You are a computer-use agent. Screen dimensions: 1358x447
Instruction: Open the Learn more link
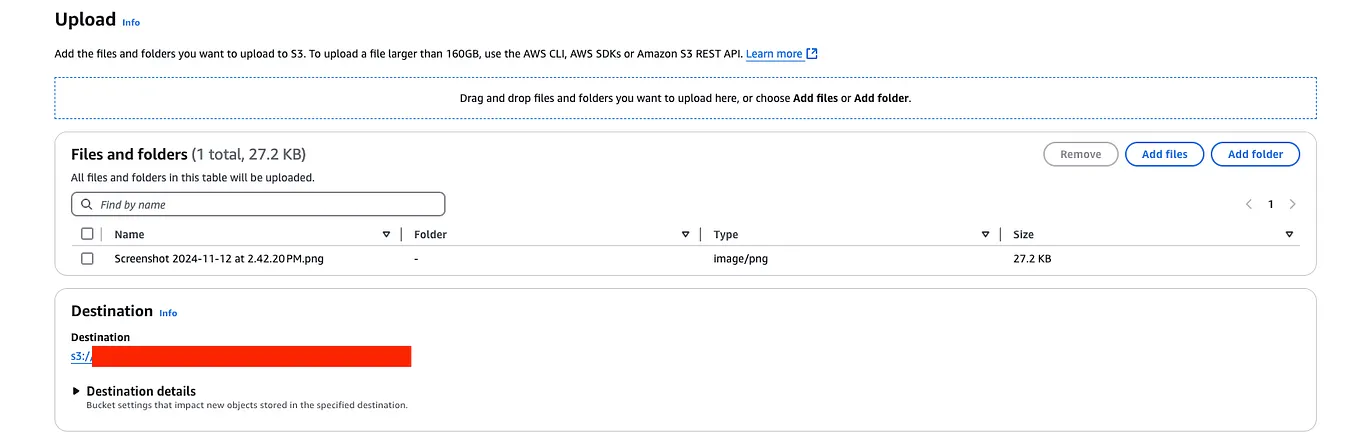(x=774, y=54)
